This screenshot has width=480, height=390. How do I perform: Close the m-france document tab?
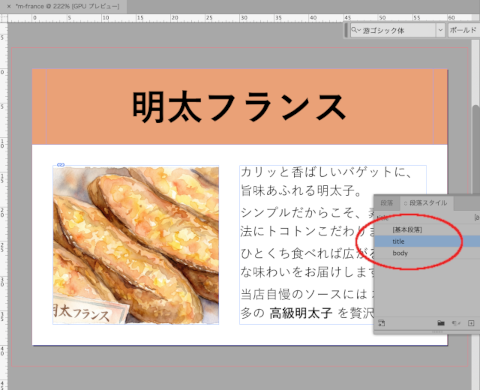click(9, 6)
